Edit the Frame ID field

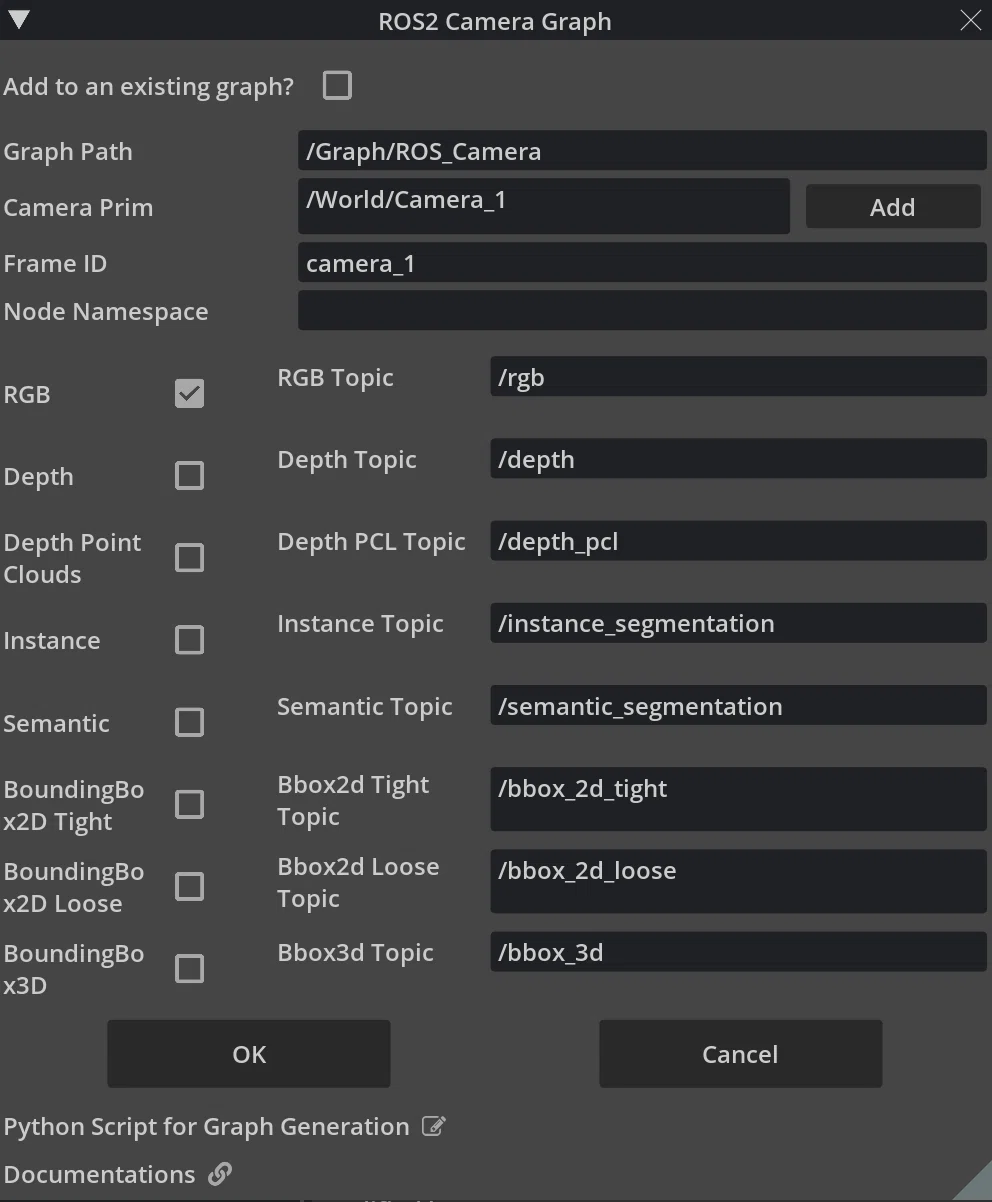(642, 263)
